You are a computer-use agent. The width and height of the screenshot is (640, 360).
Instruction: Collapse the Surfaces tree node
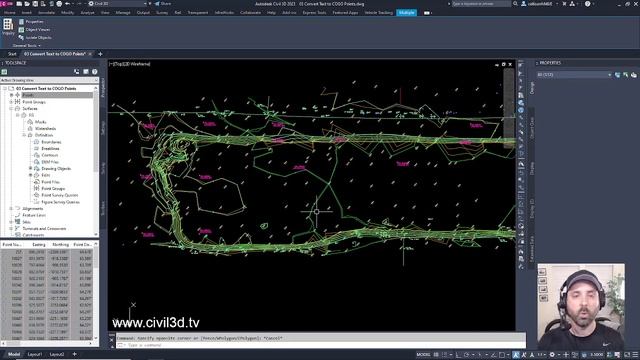(x=11, y=109)
